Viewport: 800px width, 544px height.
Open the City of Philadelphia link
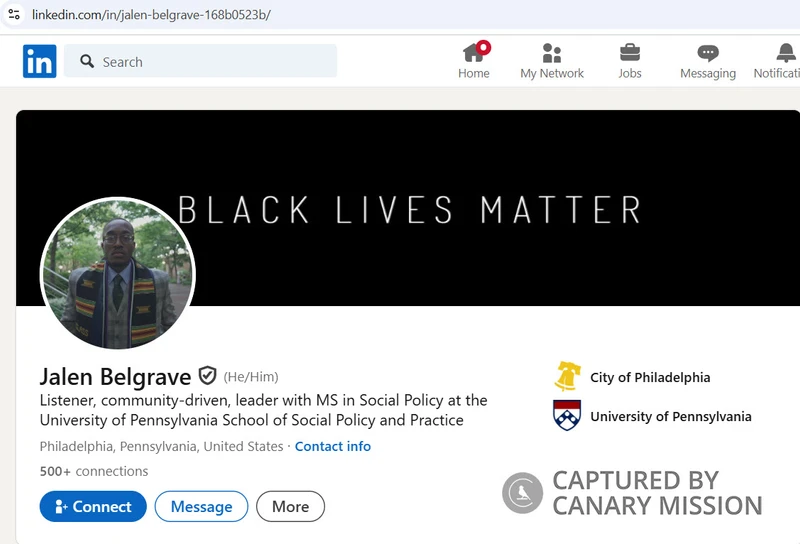click(x=650, y=378)
